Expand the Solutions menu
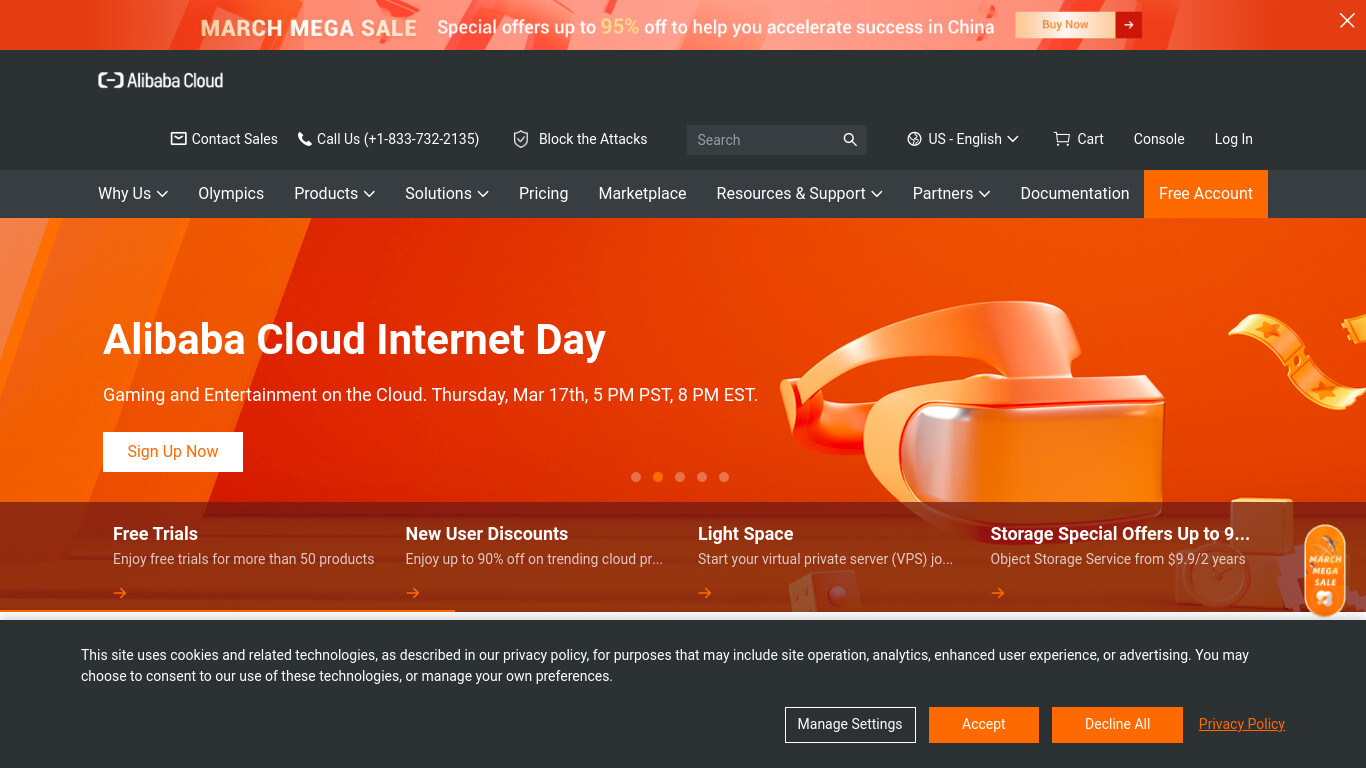The height and width of the screenshot is (768, 1366). click(x=446, y=194)
